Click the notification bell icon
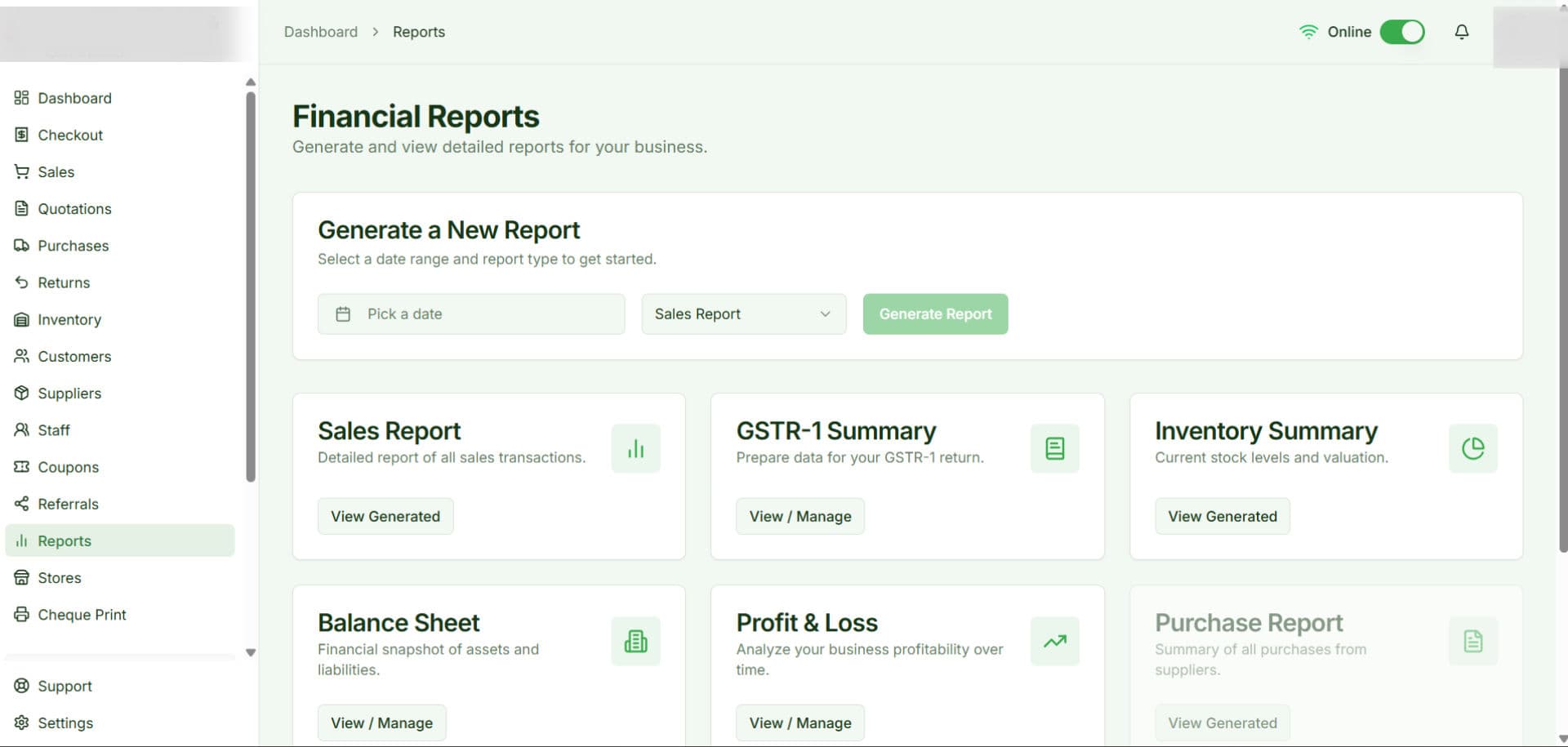The width and height of the screenshot is (1568, 747). pos(1461,32)
